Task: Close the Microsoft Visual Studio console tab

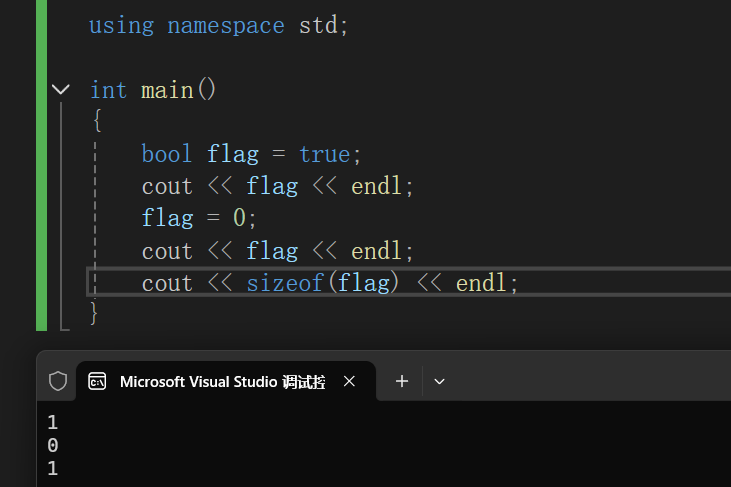Action: pyautogui.click(x=349, y=382)
